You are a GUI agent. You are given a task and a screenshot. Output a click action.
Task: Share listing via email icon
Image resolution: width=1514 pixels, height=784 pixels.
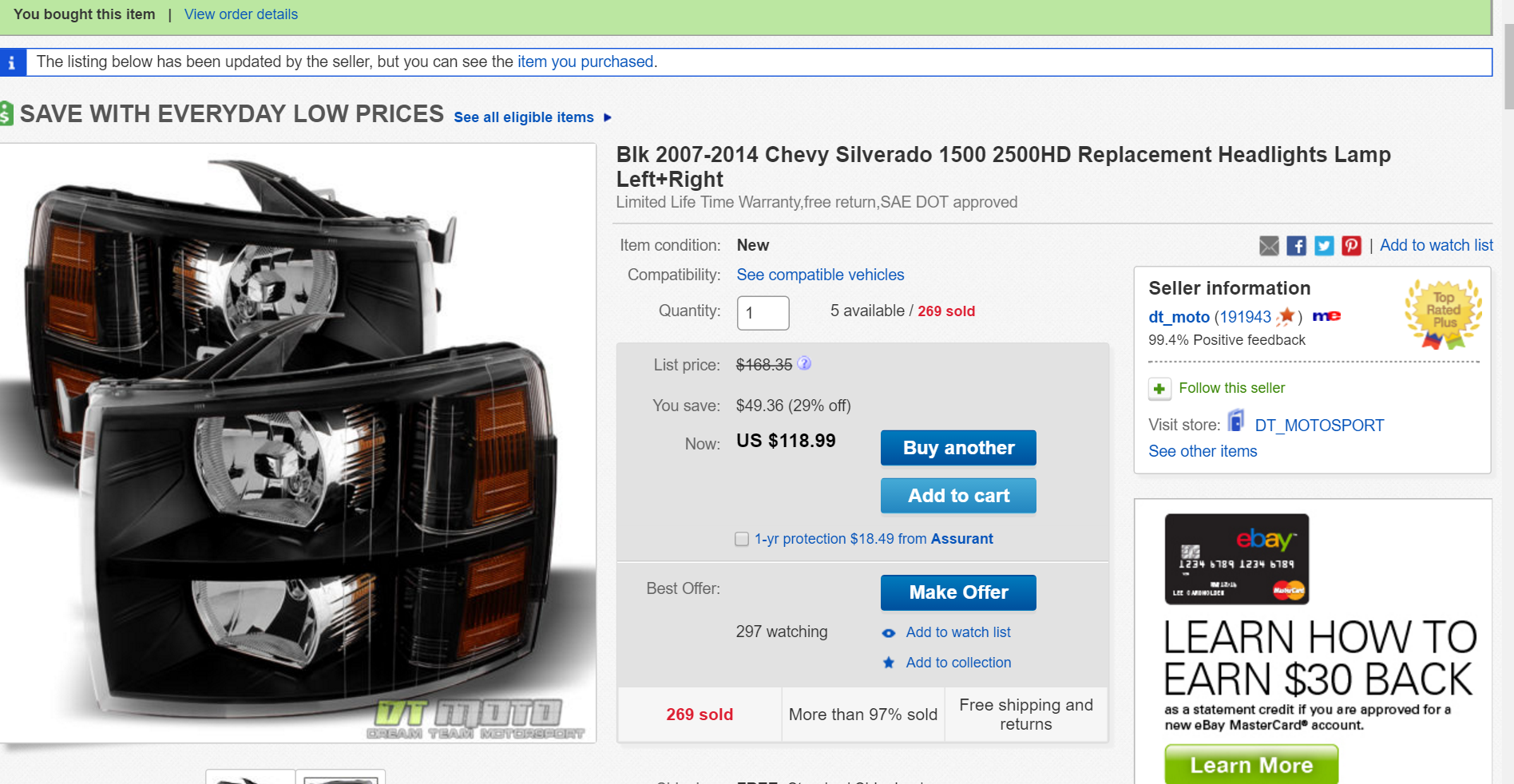click(1269, 246)
